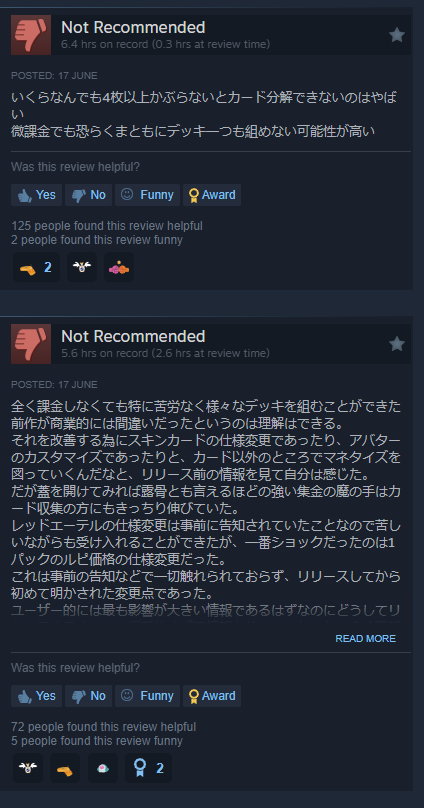
Task: Click the star icon on second review
Action: coord(397,344)
